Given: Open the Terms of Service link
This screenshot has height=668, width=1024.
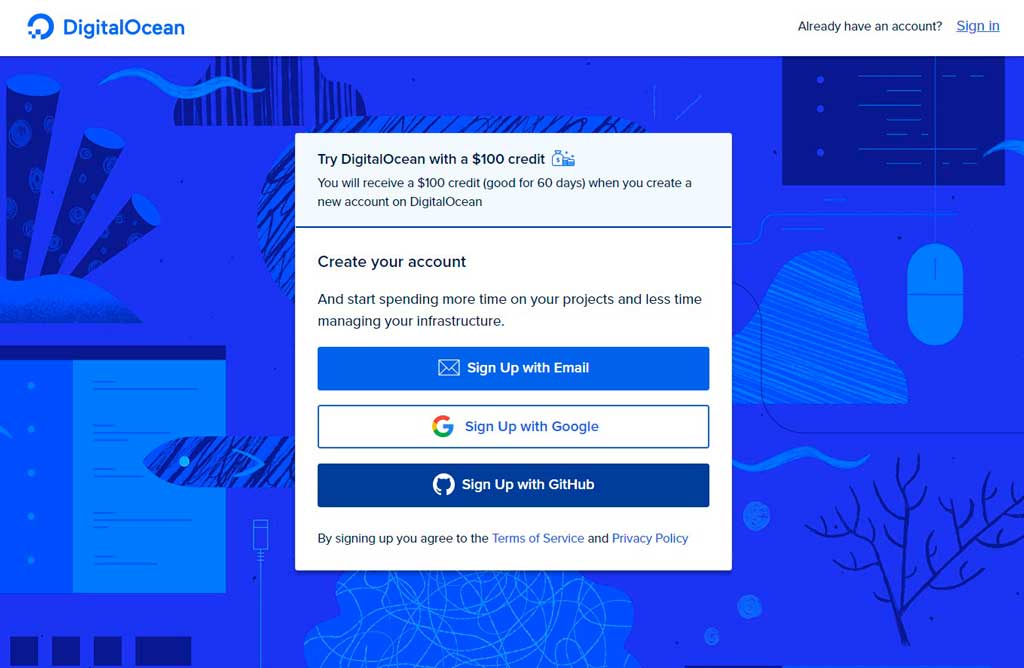Looking at the screenshot, I should [538, 538].
